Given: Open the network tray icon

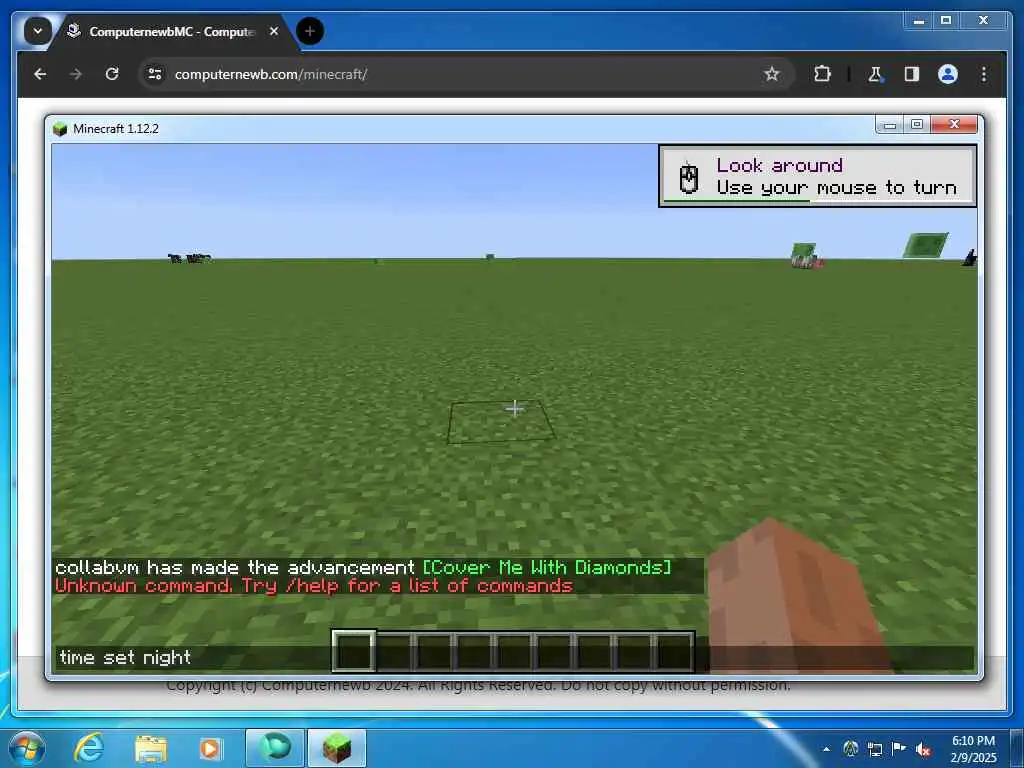Looking at the screenshot, I should [875, 749].
